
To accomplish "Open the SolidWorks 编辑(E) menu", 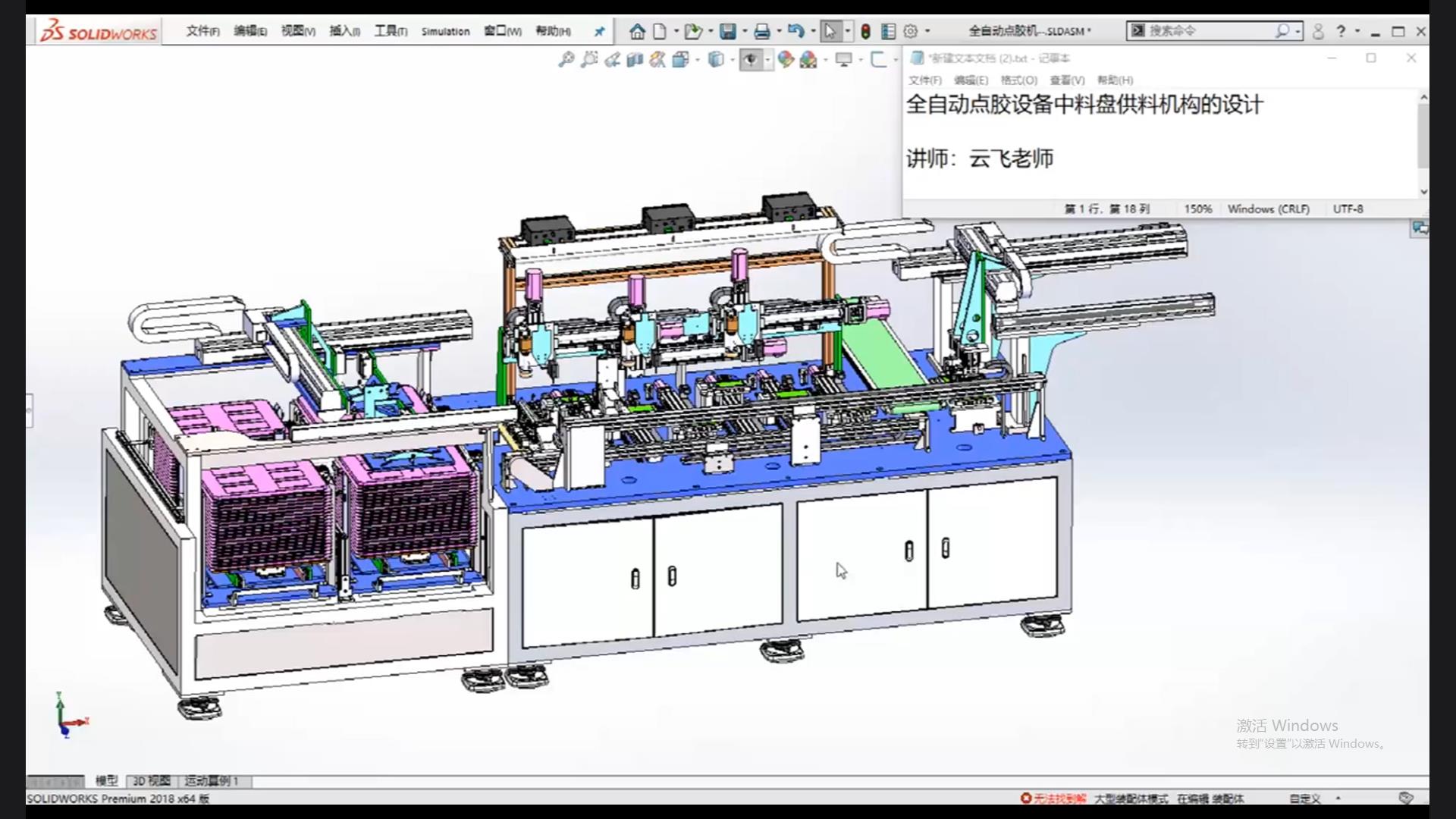I will click(x=250, y=31).
